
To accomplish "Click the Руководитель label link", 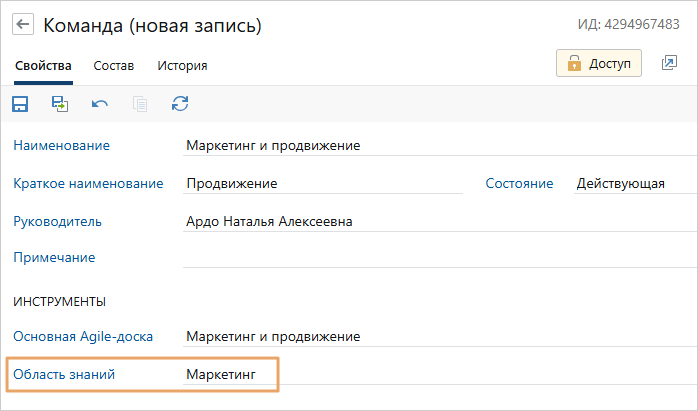I will point(57,221).
